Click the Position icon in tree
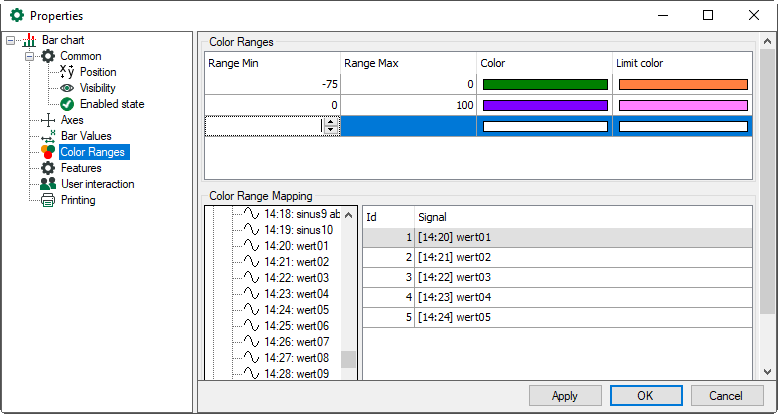 pos(67,72)
